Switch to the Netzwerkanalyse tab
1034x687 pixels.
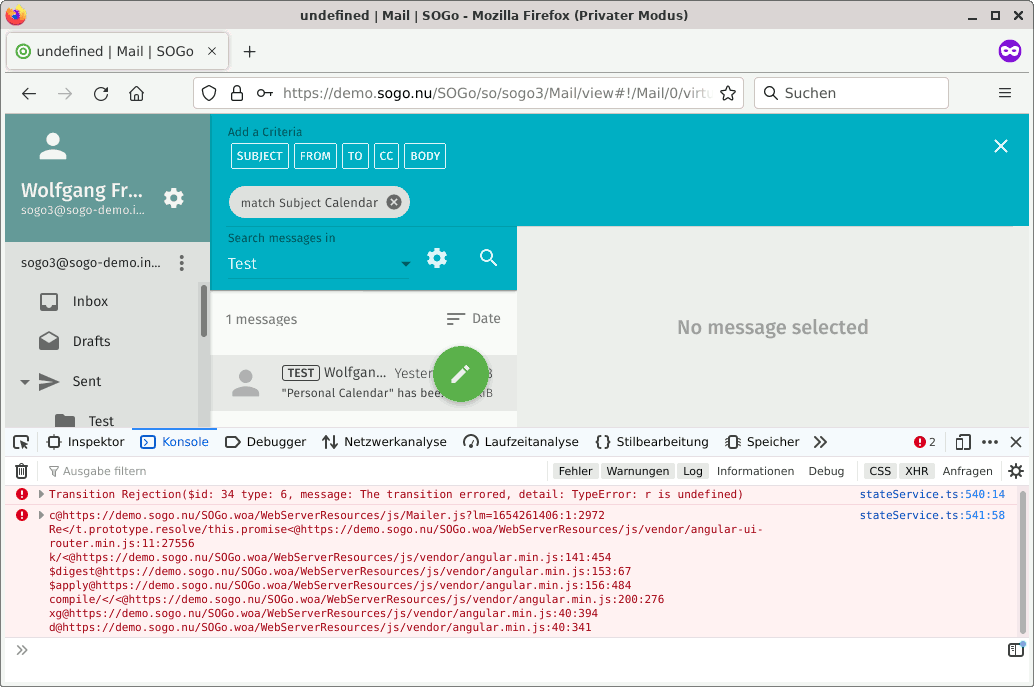(385, 442)
